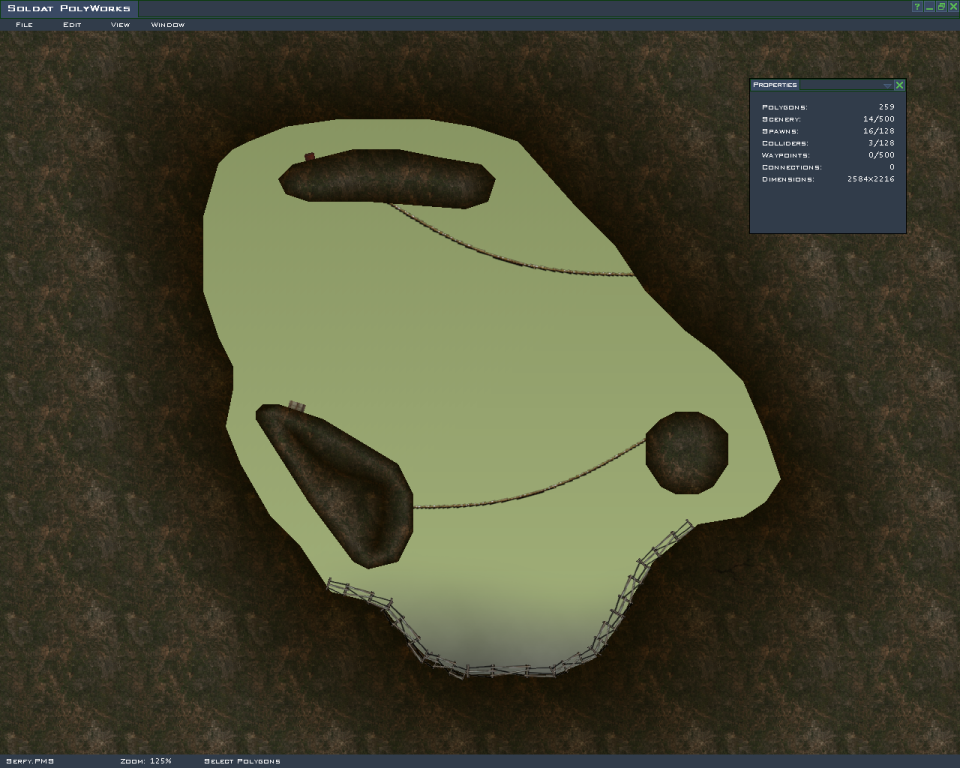The width and height of the screenshot is (960, 768).
Task: Close the Properties panel
Action: 899,85
